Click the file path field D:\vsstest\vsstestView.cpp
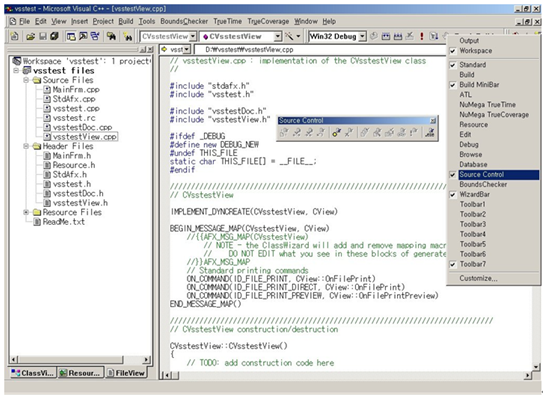The width and height of the screenshot is (545, 401). click(320, 50)
